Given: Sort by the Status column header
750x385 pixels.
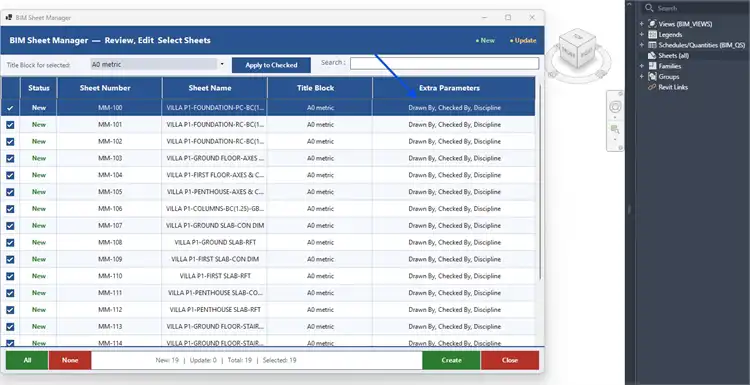Looking at the screenshot, I should [x=39, y=88].
